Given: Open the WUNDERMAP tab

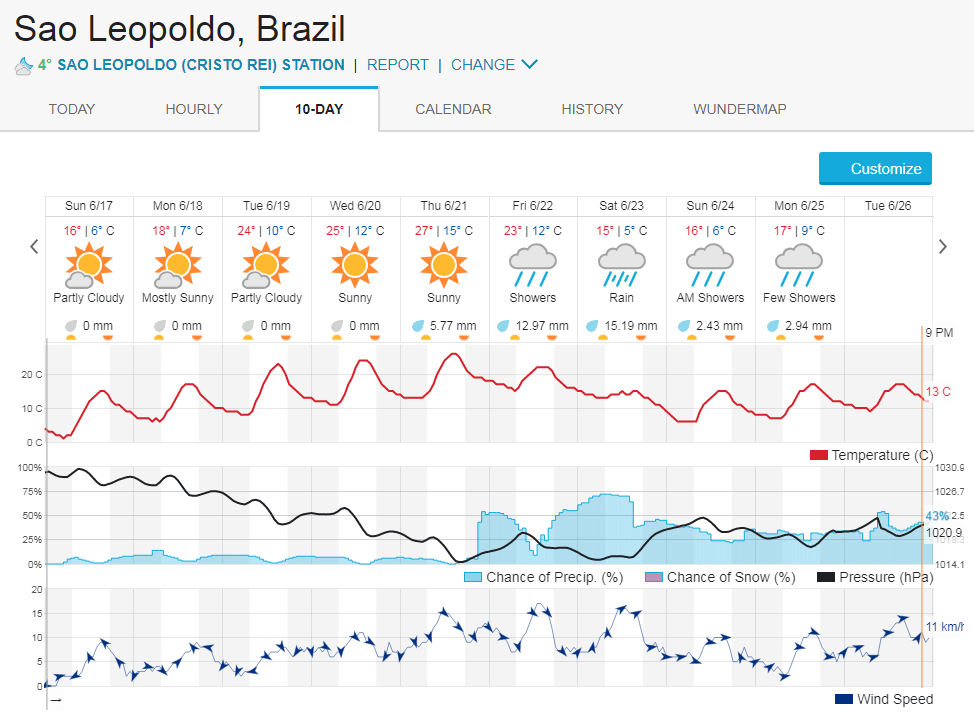Looking at the screenshot, I should point(739,109).
